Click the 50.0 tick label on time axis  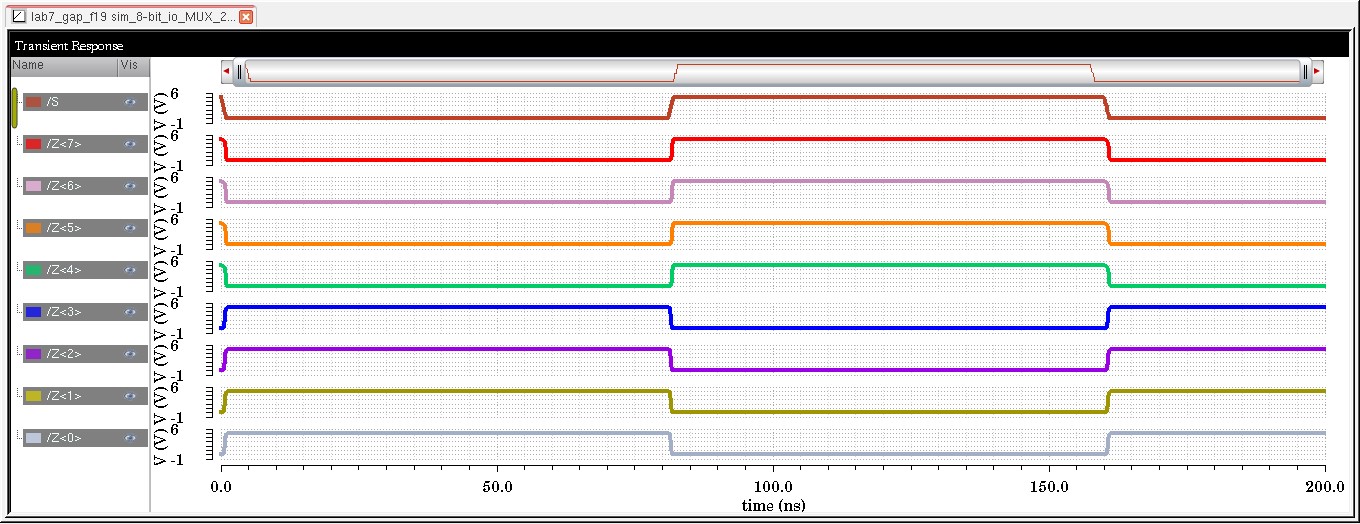click(497, 489)
